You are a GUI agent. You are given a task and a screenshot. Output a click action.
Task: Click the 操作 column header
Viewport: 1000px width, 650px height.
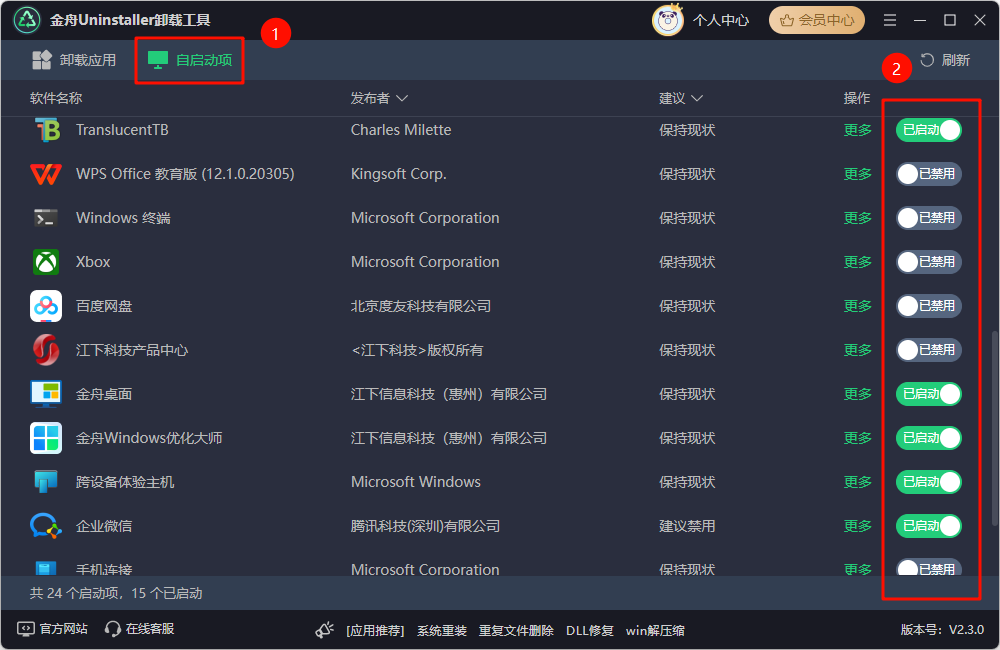[x=857, y=98]
